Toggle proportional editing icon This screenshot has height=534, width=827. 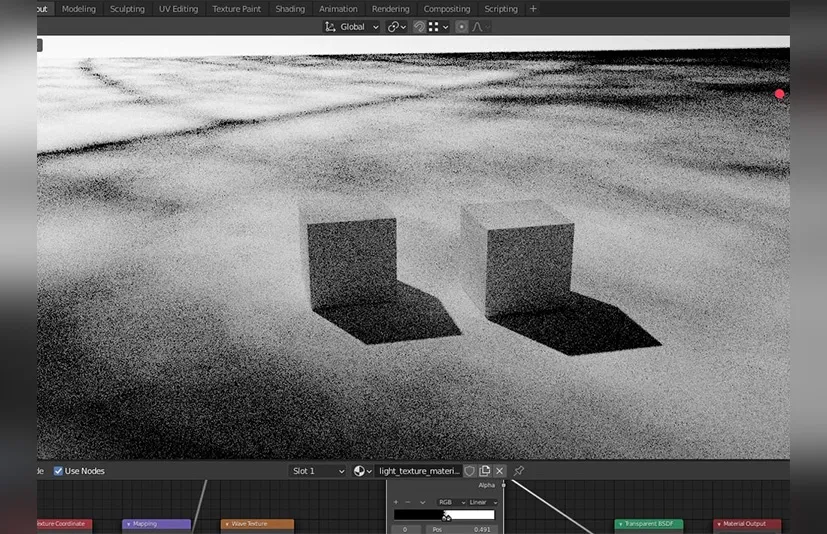[x=461, y=27]
